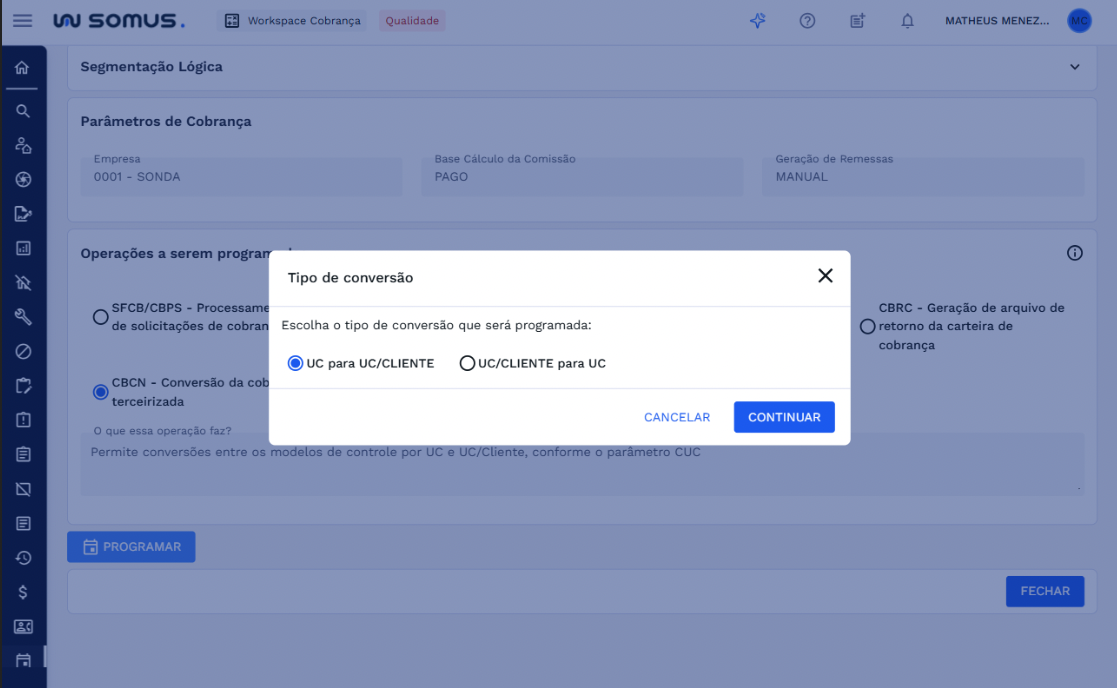Click the news note icon in header
This screenshot has height=688, width=1117.
tap(857, 21)
